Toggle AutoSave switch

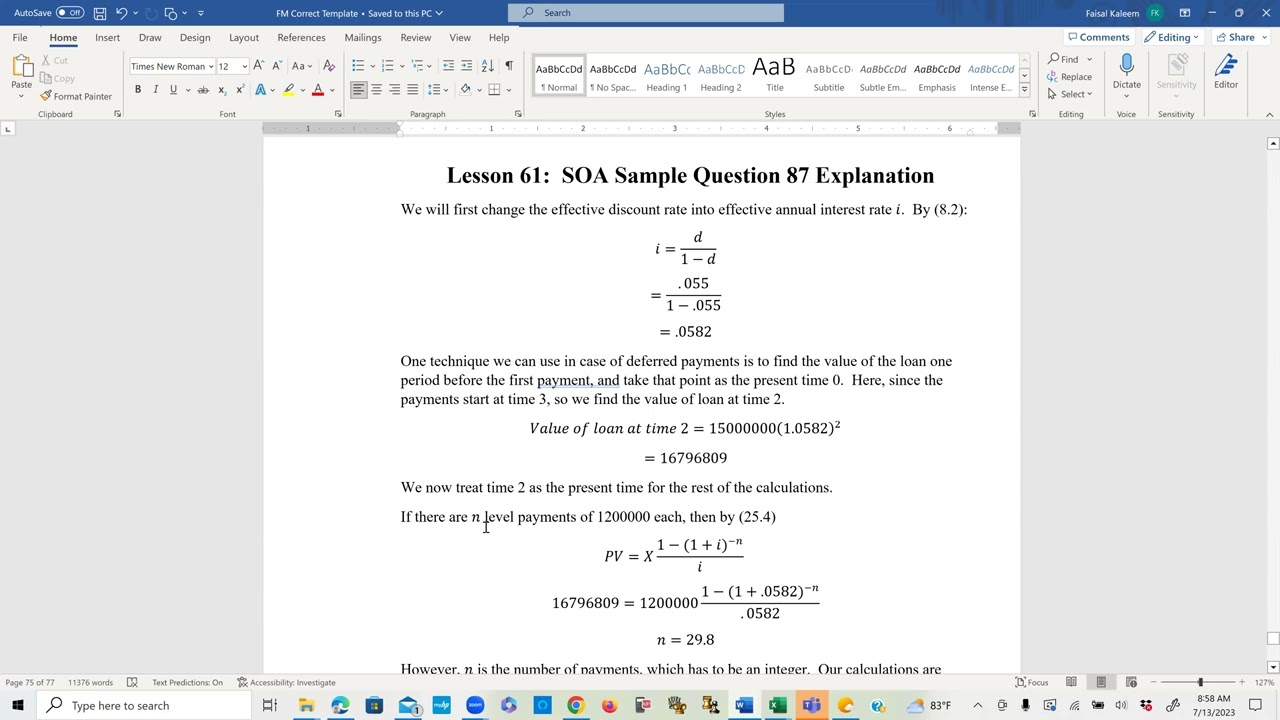pos(69,13)
